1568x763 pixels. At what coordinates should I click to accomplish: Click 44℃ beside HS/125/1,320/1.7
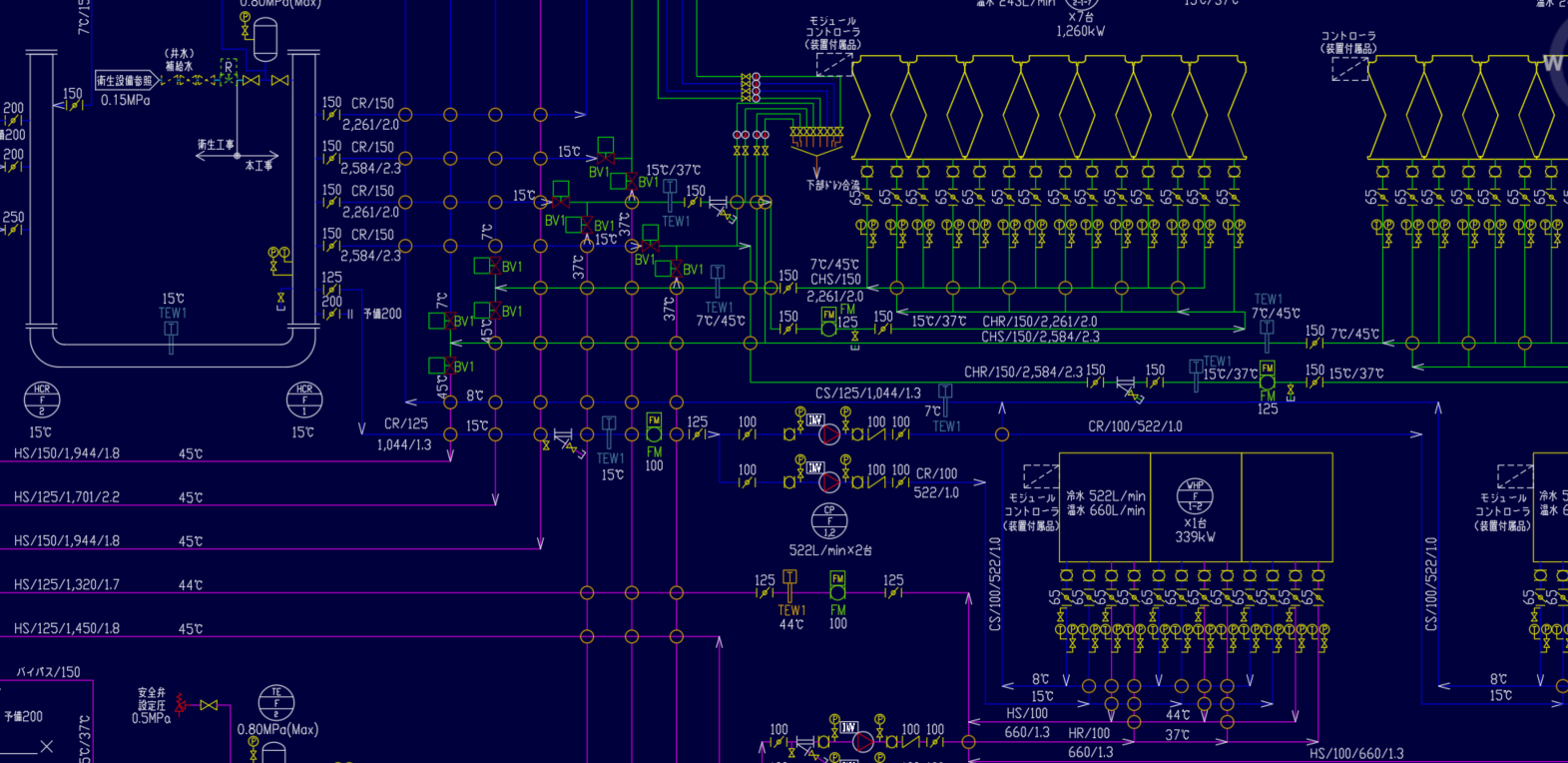[191, 585]
